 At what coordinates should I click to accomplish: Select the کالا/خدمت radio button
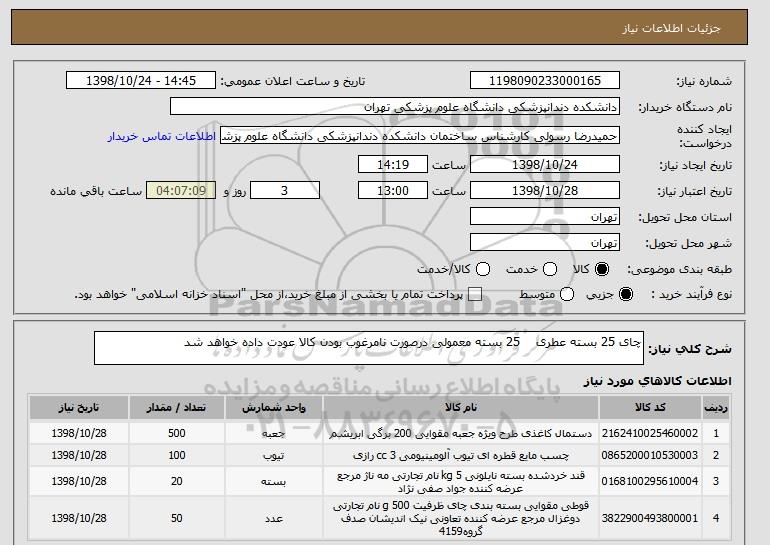click(x=483, y=269)
